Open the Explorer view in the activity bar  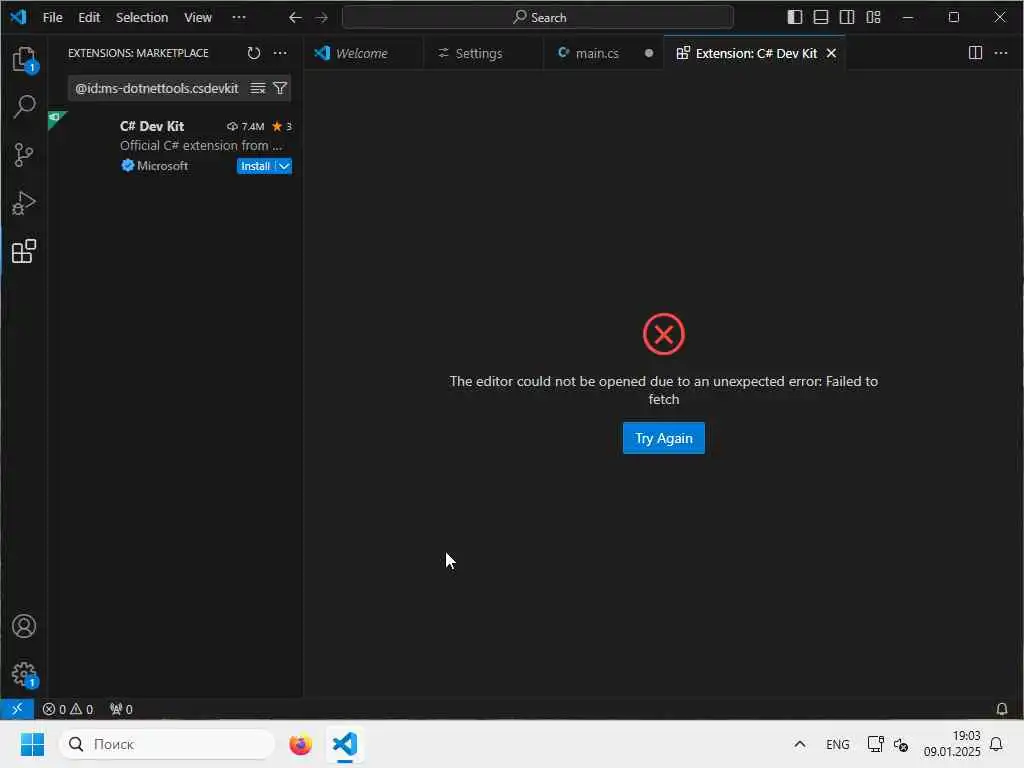[x=24, y=59]
